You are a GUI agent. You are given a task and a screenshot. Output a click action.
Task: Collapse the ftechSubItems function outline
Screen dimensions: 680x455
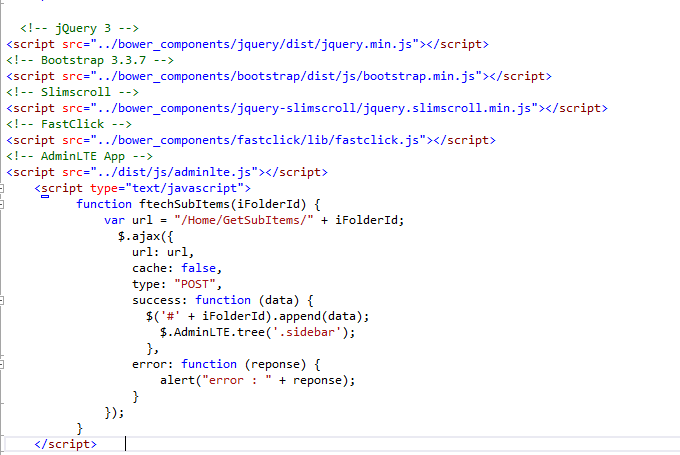pos(2,204)
